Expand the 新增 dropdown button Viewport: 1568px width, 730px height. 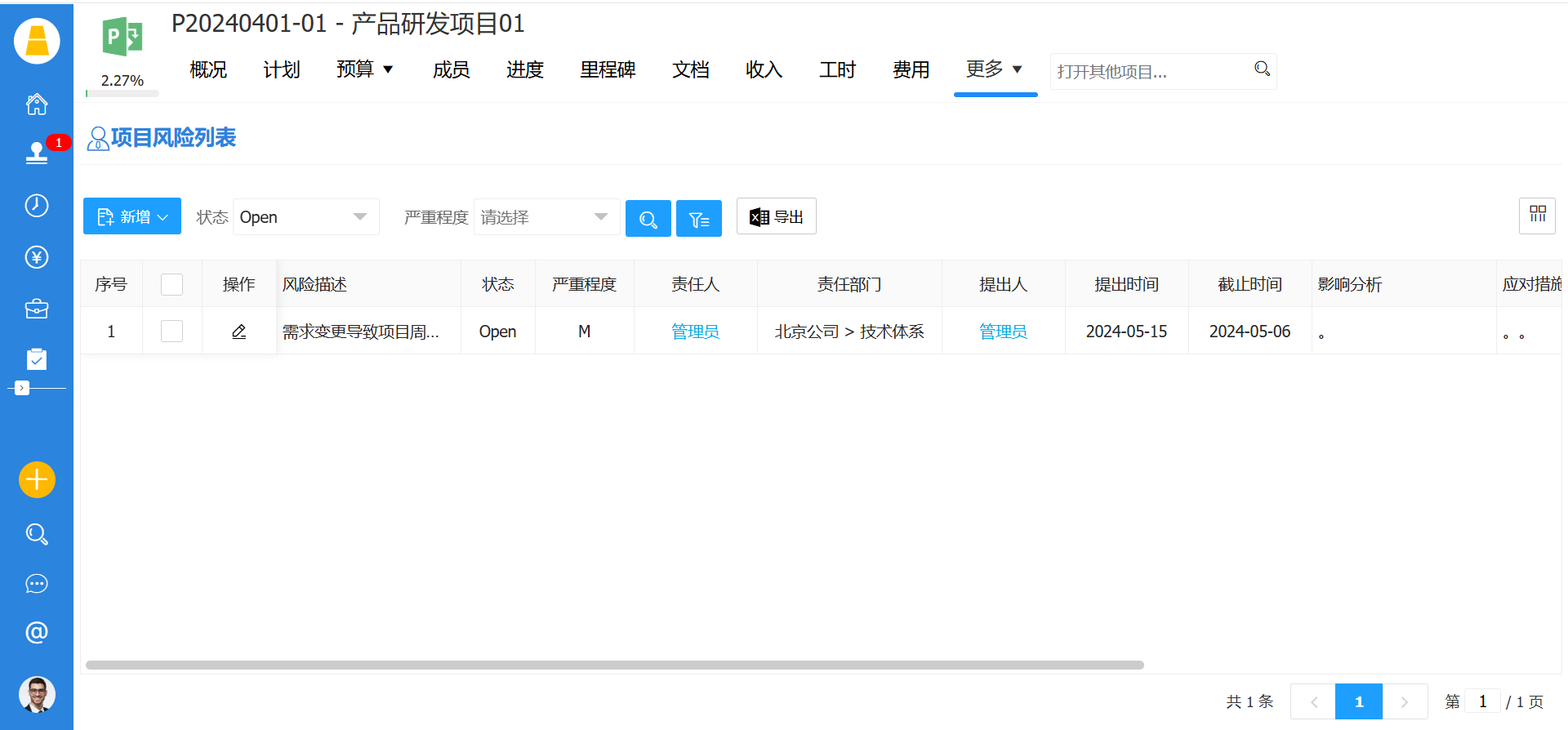(132, 217)
